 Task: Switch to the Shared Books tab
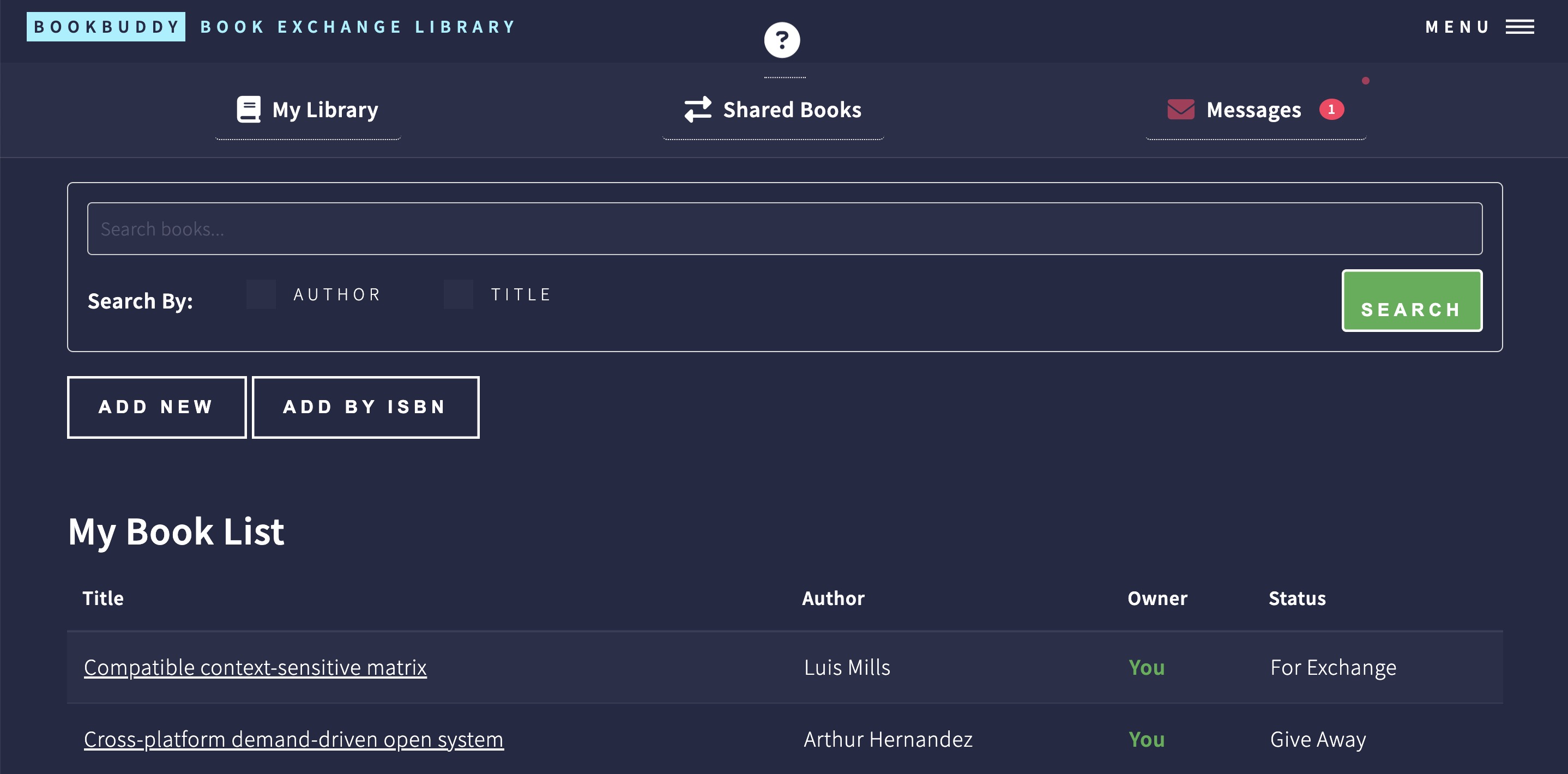pyautogui.click(x=791, y=110)
